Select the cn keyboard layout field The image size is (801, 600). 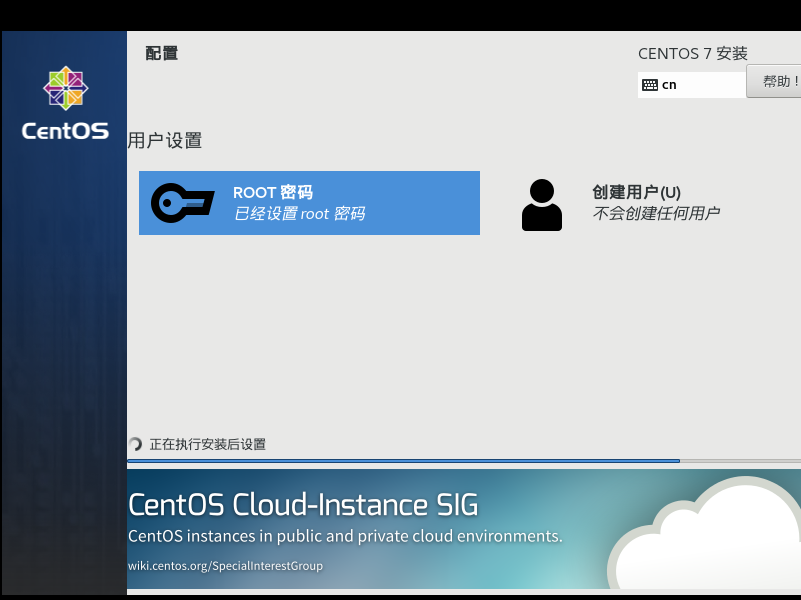coord(692,85)
